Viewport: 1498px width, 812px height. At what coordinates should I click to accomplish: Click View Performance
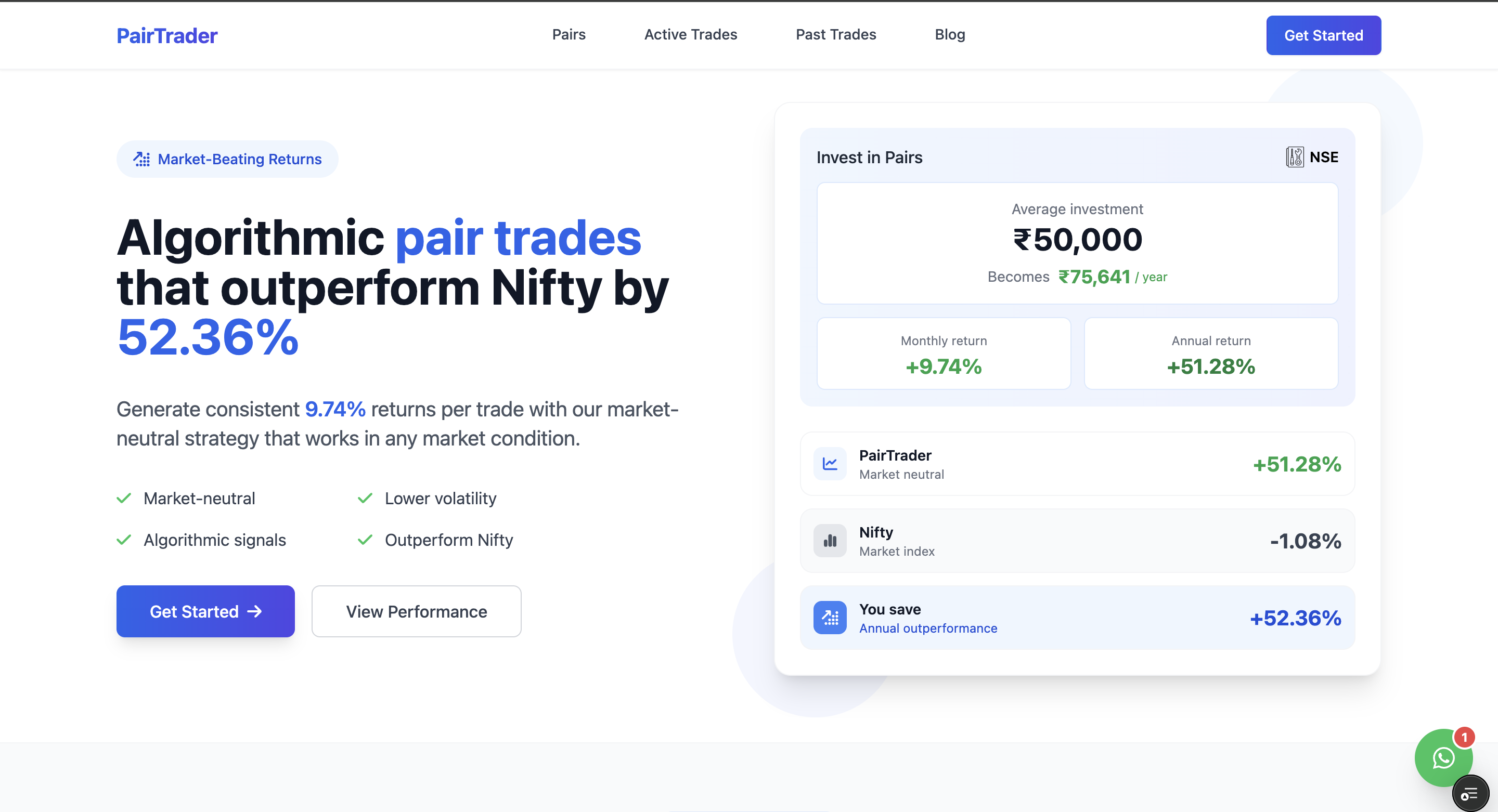[416, 611]
